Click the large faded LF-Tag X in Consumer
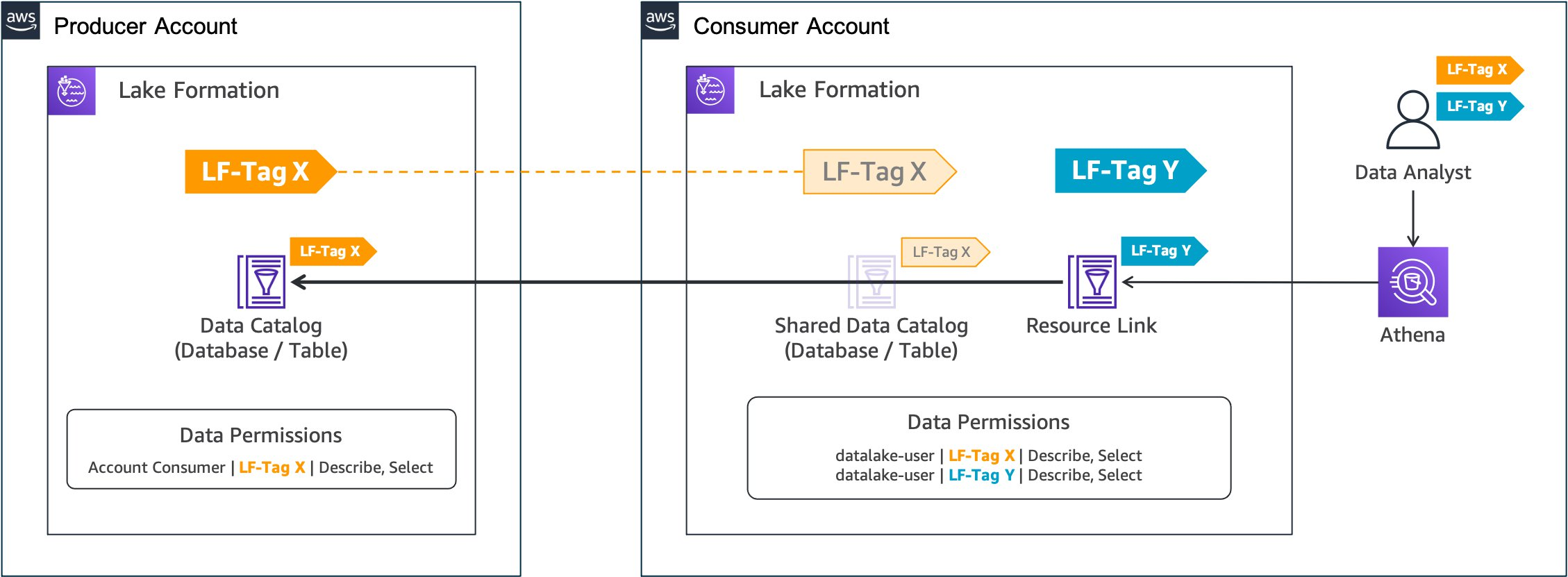 (880, 172)
